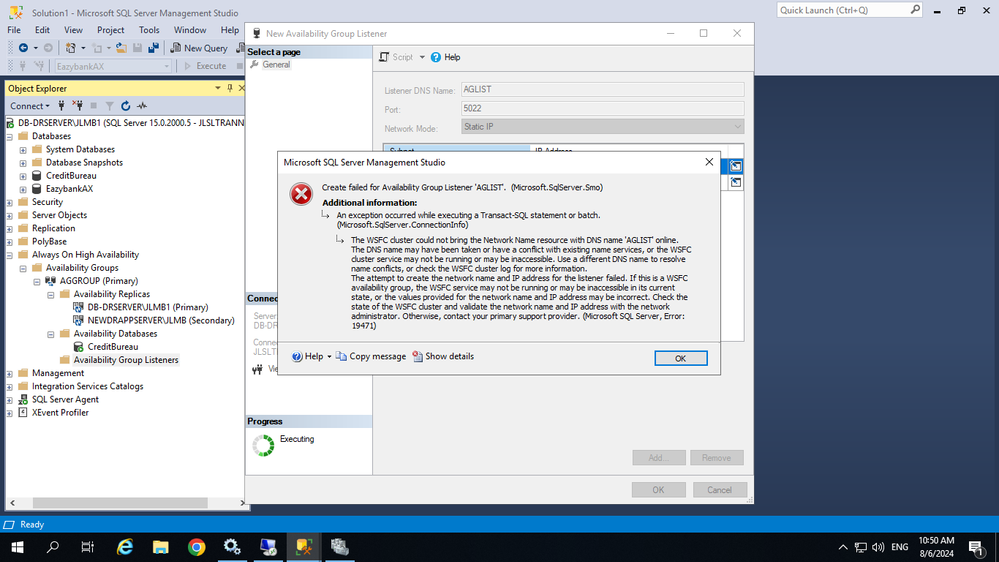Image resolution: width=999 pixels, height=562 pixels.
Task: Select the EazybankAX database tree item
Action: (x=69, y=189)
